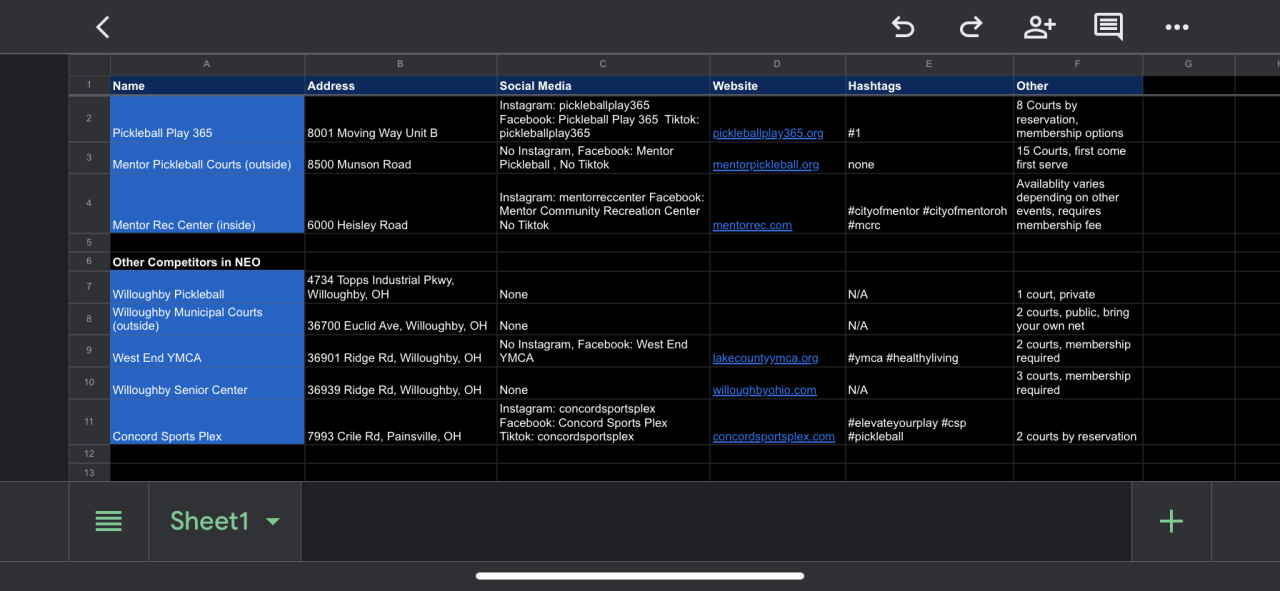Viewport: 1280px width, 591px height.
Task: Select column A header
Action: tap(207, 64)
